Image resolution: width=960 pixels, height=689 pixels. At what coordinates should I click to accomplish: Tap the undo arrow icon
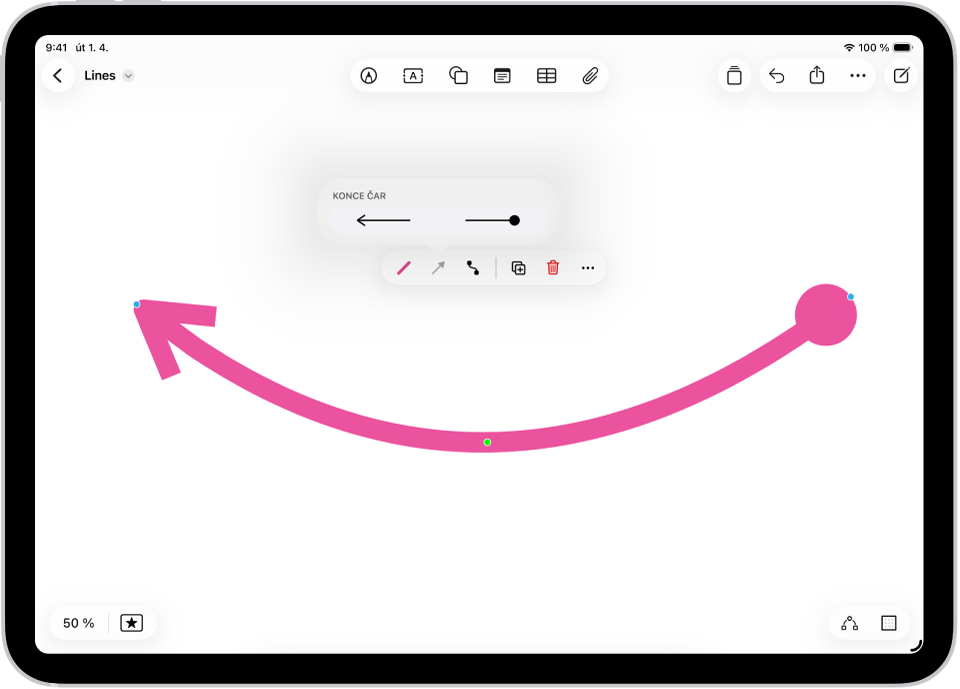(776, 76)
